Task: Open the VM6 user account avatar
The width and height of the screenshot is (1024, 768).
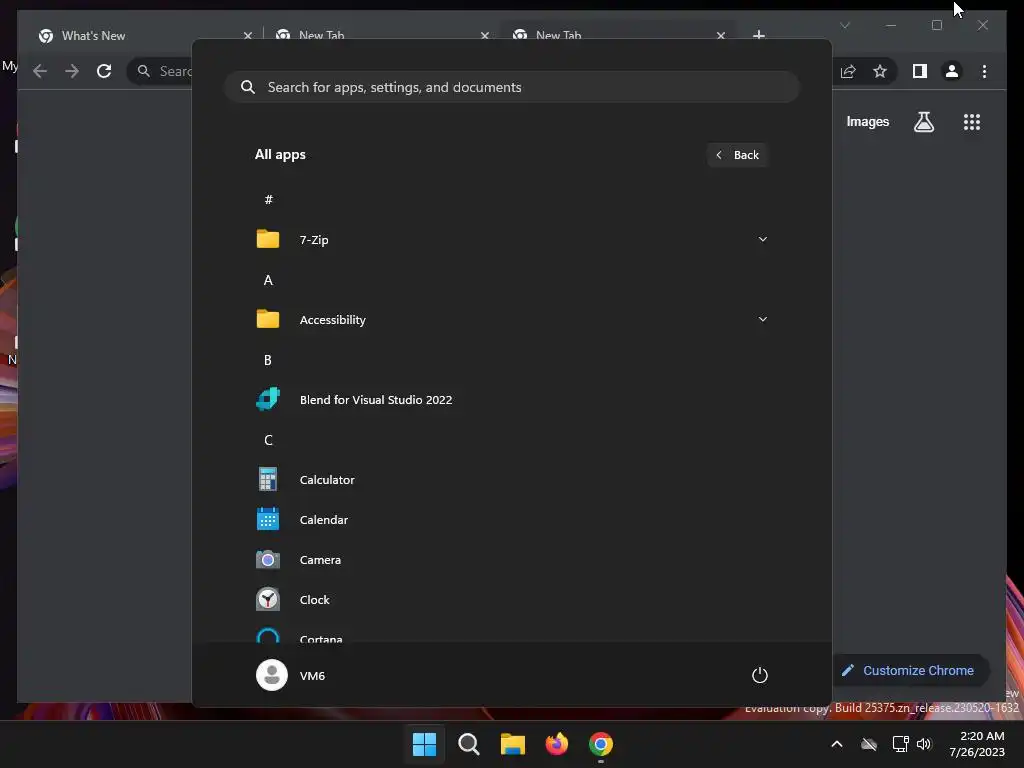Action: tap(272, 675)
